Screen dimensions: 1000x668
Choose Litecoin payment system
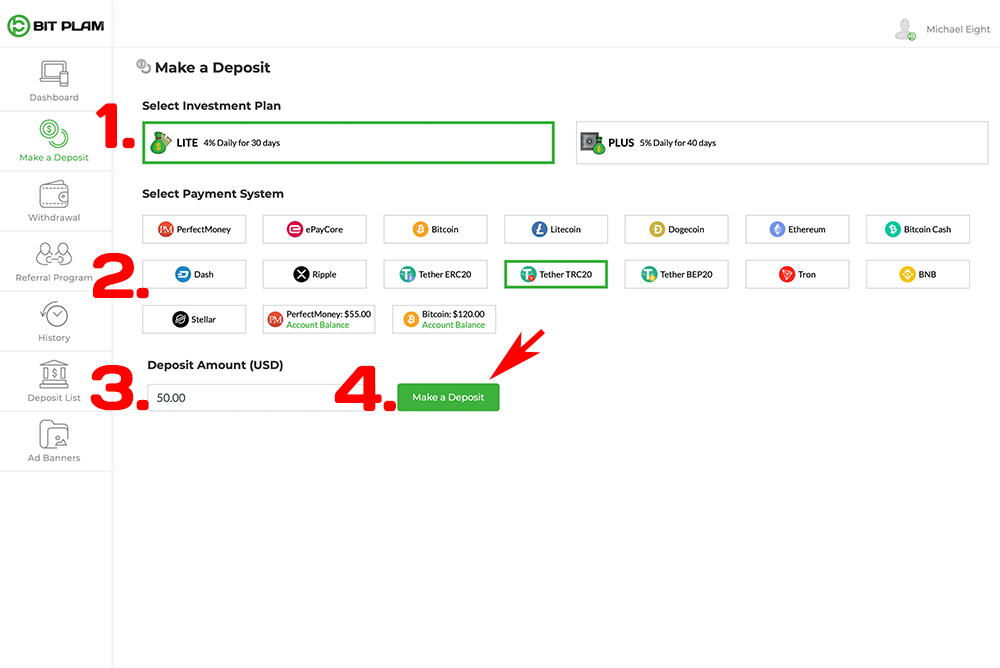pyautogui.click(x=555, y=229)
